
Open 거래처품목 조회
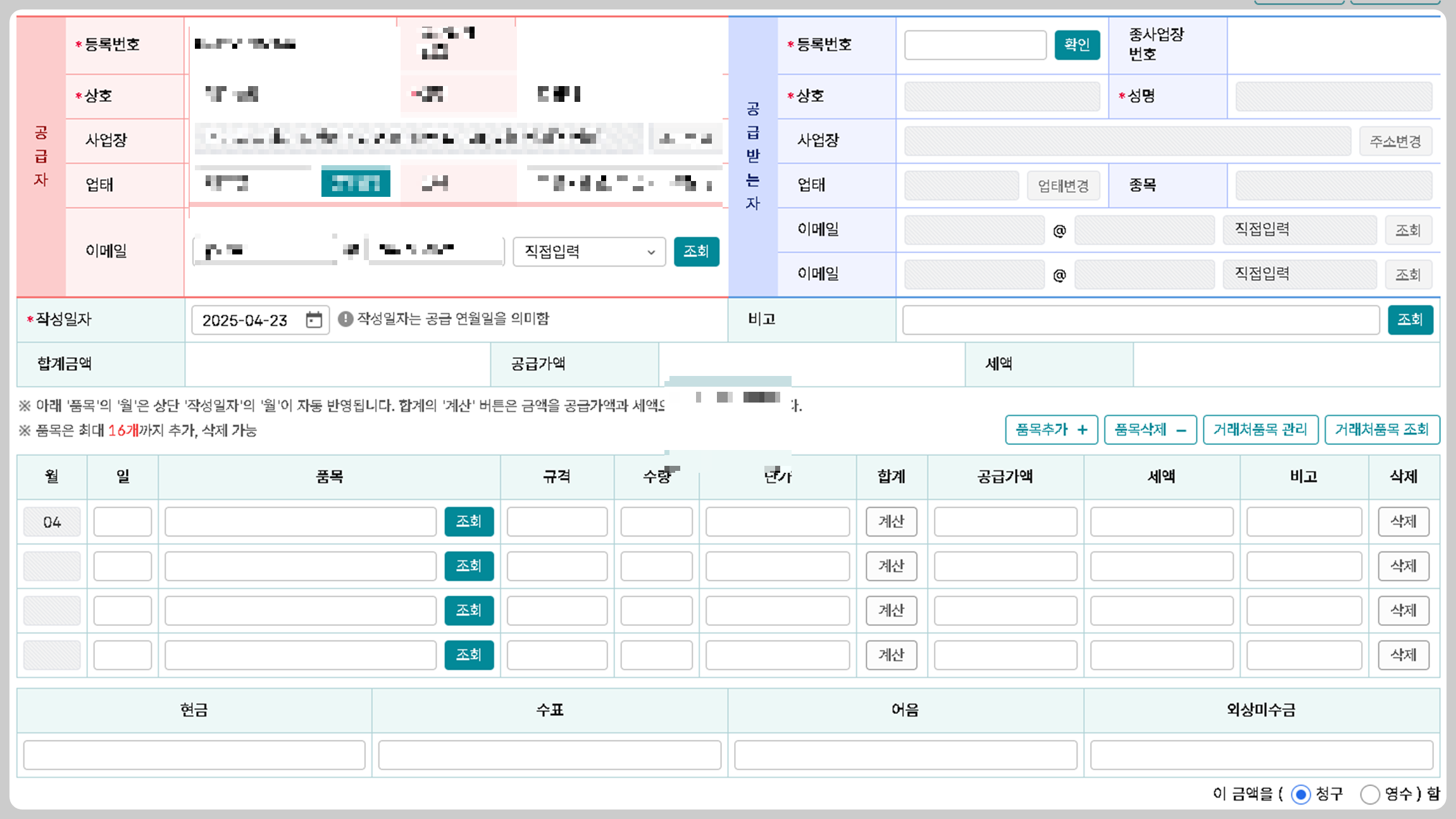pos(1381,430)
